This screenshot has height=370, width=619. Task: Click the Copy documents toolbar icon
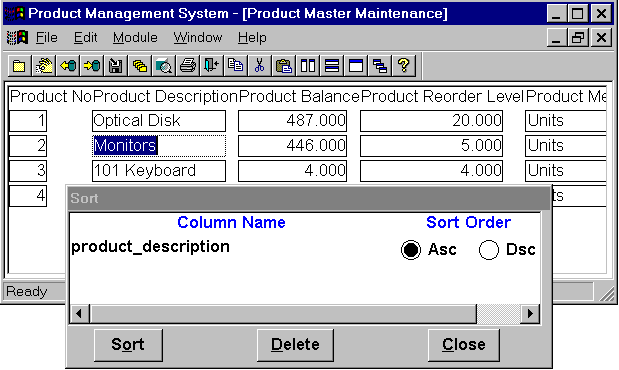236,66
